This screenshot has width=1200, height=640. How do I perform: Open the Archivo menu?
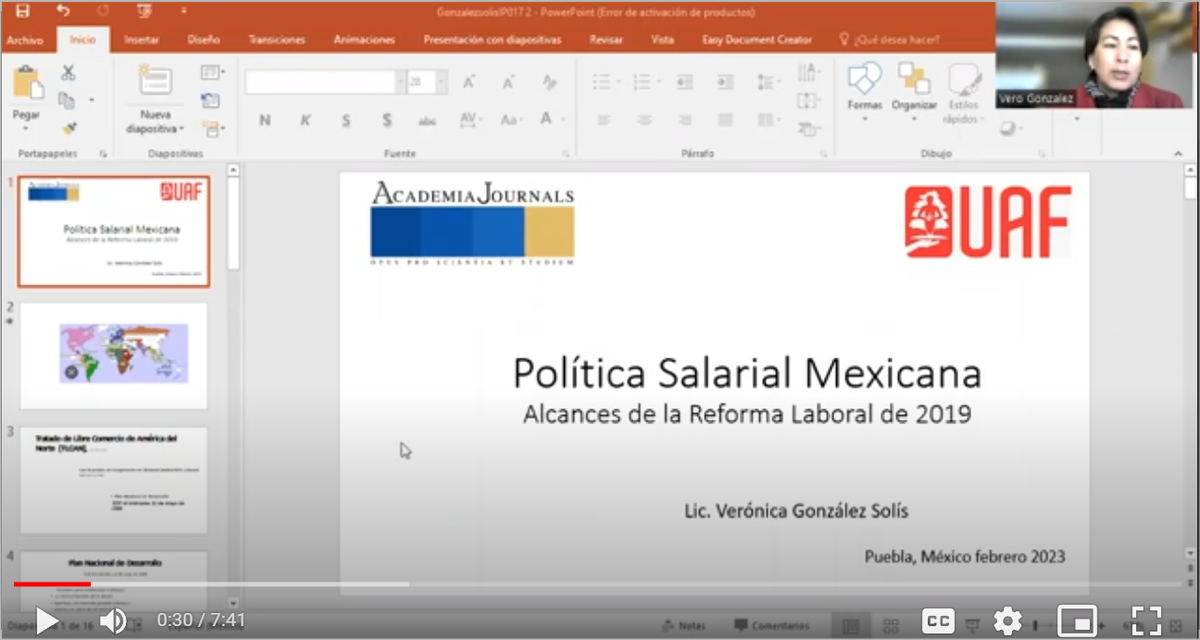(25, 40)
